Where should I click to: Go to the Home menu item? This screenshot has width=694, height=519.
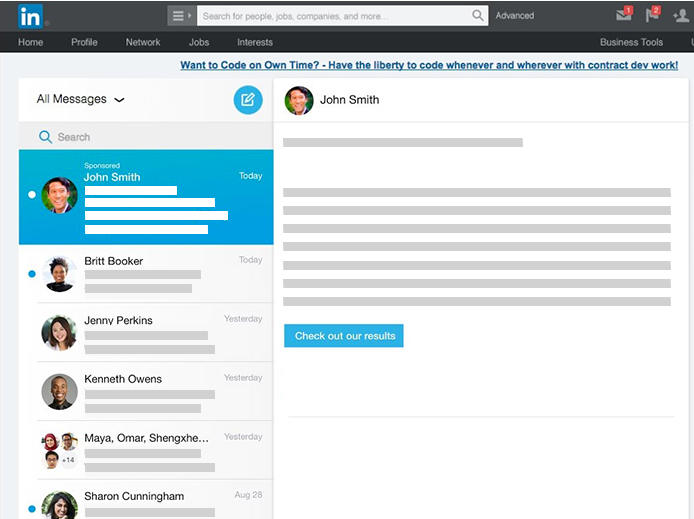pyautogui.click(x=30, y=42)
